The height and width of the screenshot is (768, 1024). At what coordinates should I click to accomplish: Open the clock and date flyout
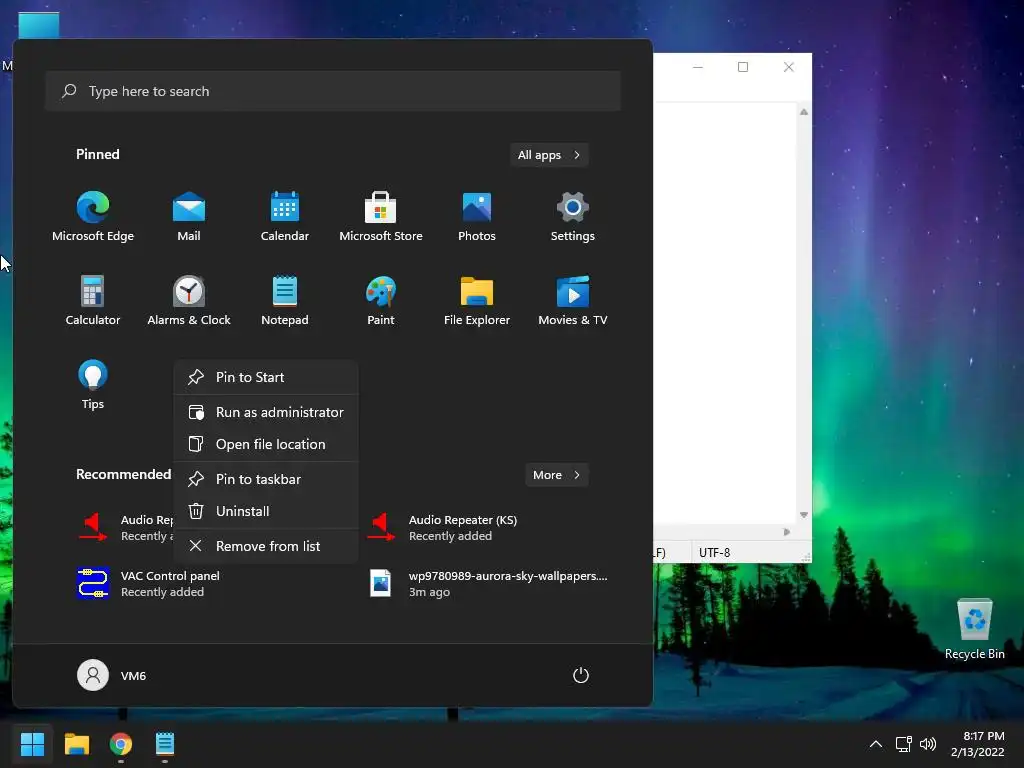tap(977, 744)
